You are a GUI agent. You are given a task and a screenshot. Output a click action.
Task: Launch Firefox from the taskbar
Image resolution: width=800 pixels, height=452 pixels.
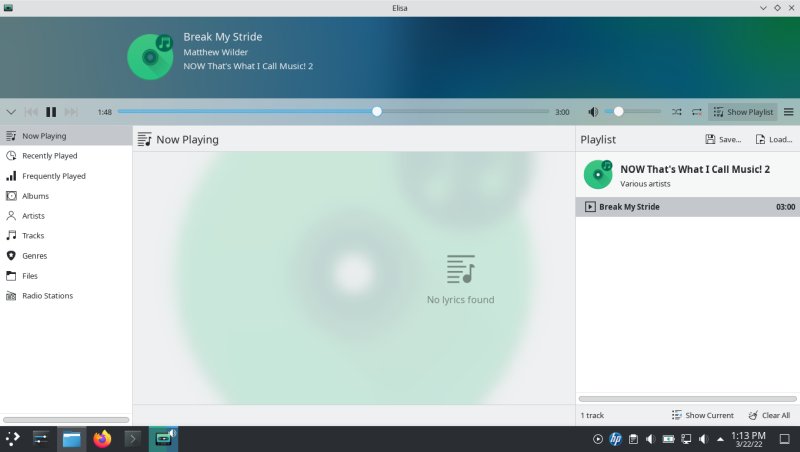click(x=102, y=439)
